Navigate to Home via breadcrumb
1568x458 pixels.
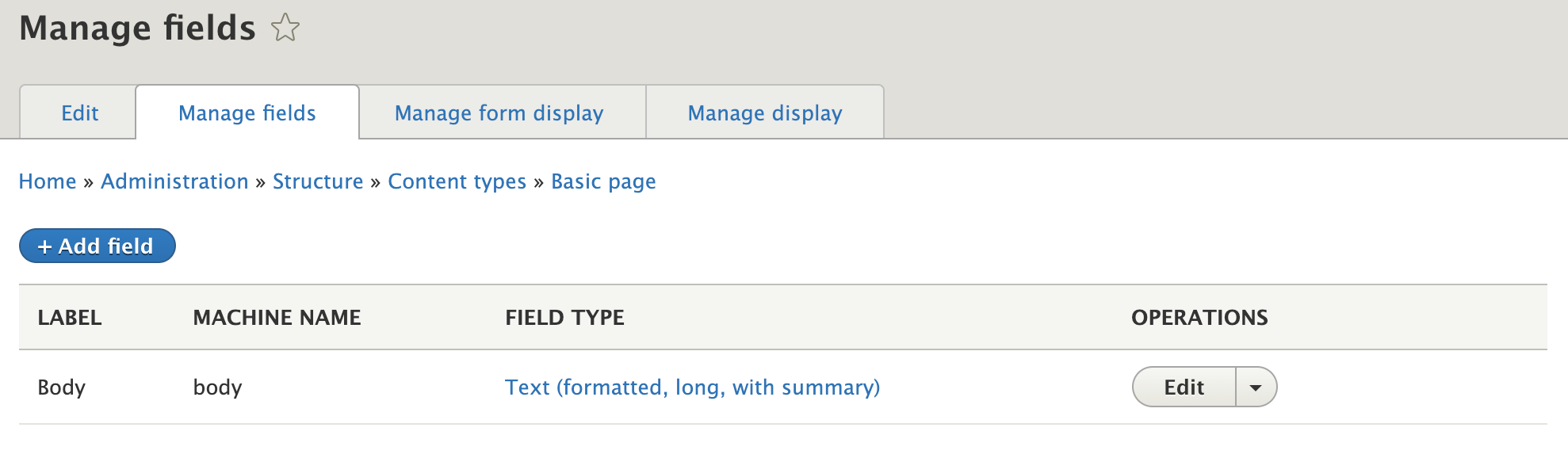tap(48, 181)
